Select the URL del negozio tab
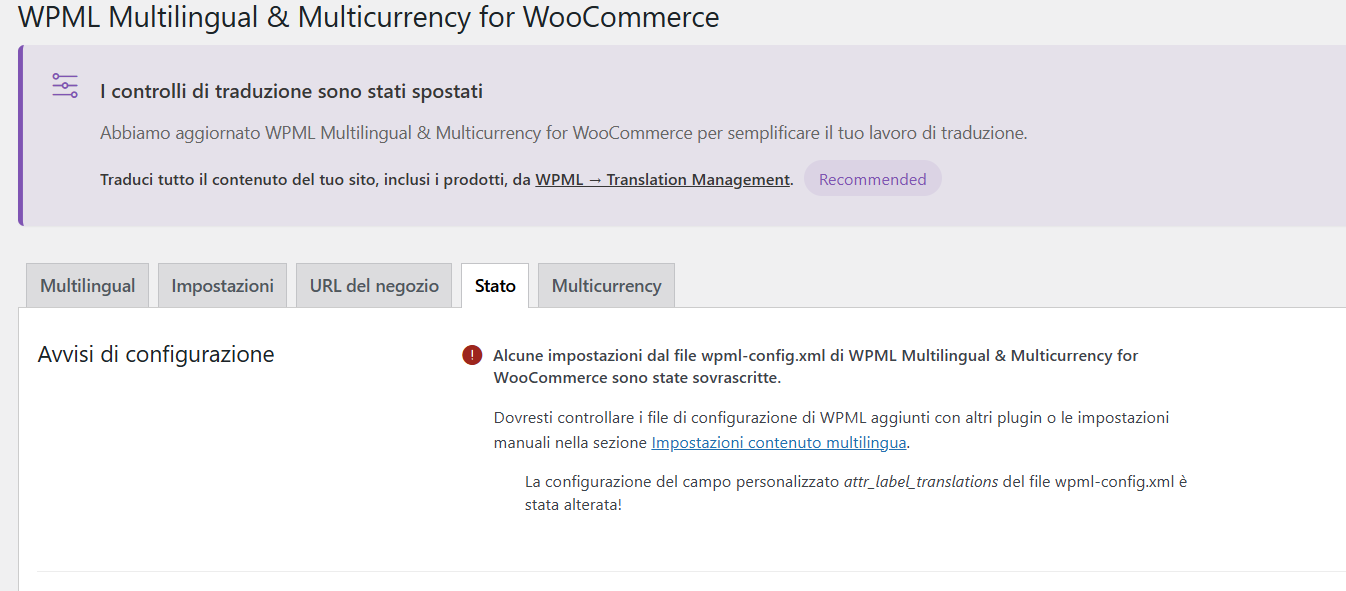1346x591 pixels. coord(374,286)
